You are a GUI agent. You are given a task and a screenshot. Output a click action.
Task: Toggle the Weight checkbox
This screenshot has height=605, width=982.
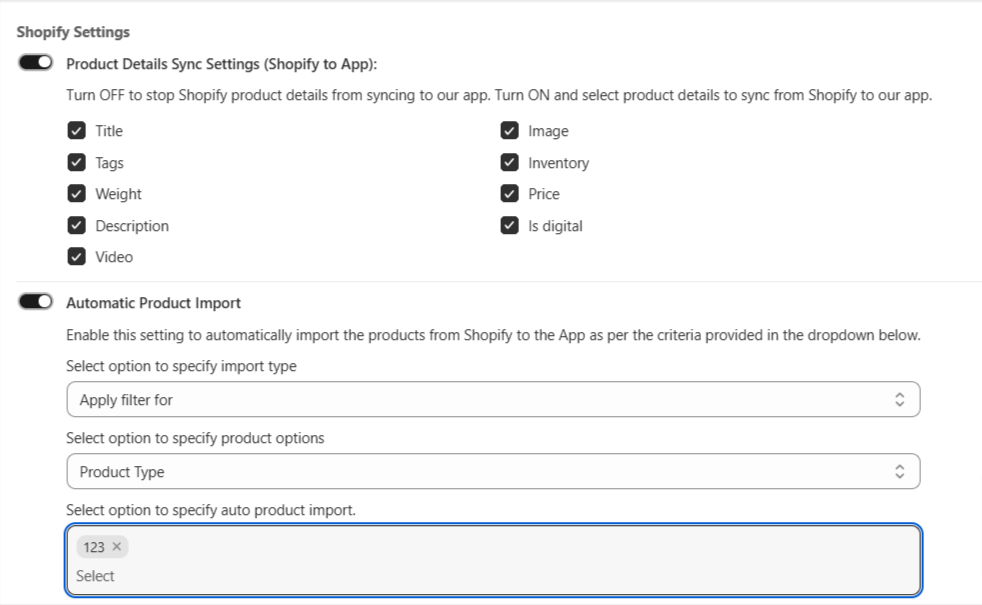(x=76, y=194)
